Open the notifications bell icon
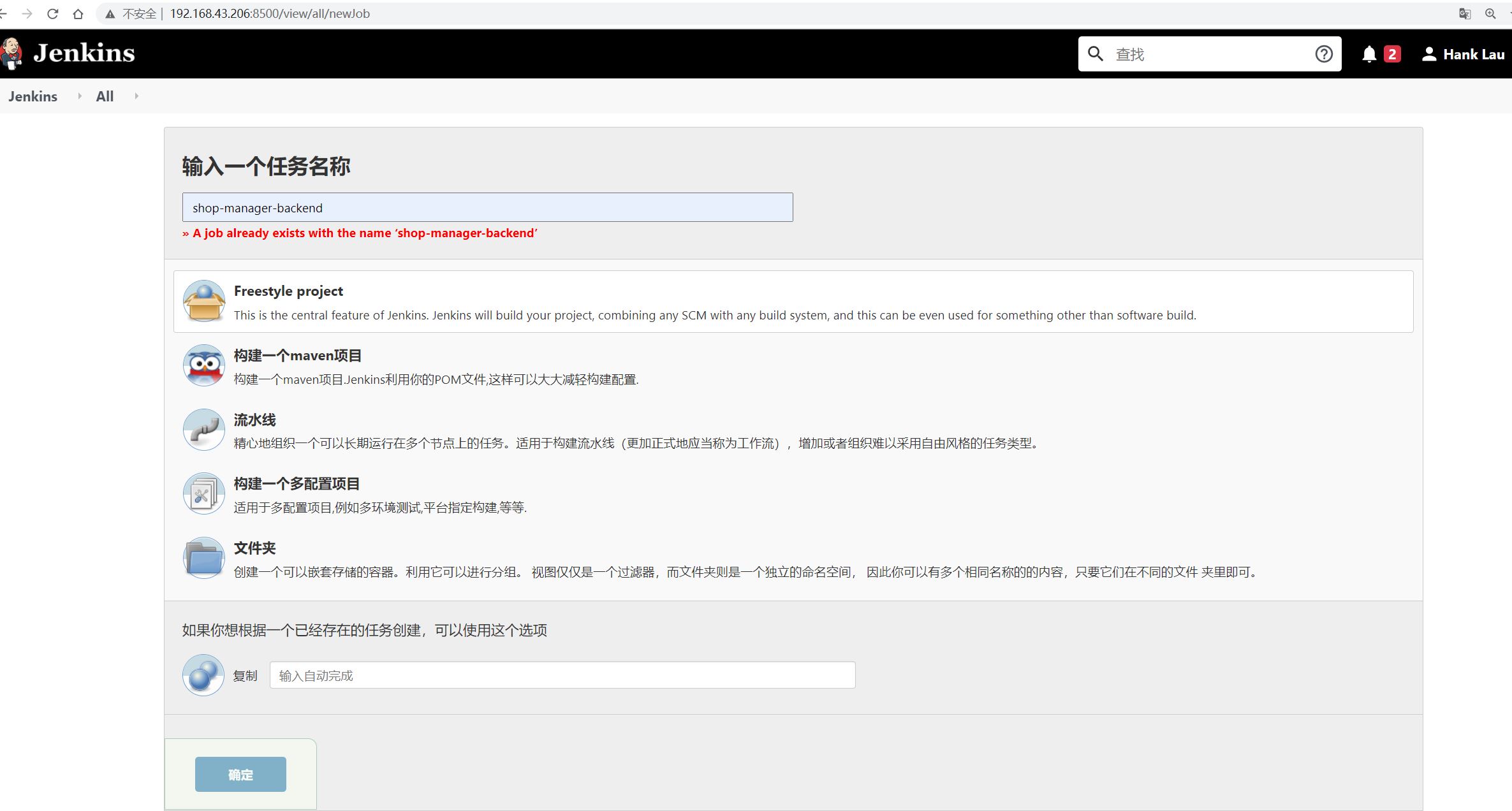Screen dimensions: 1512x811 1369,54
